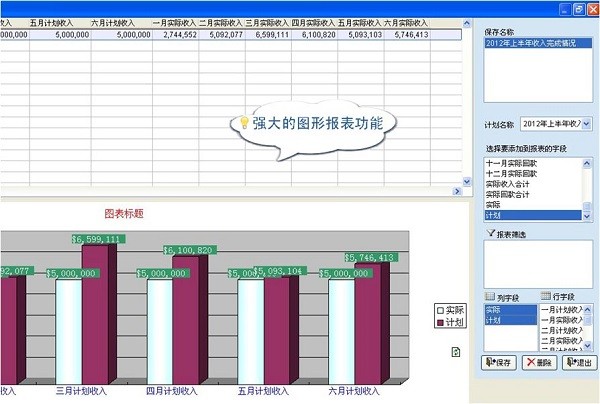Click the lightbulb icon in the callout
The height and width of the screenshot is (404, 600).
(244, 122)
